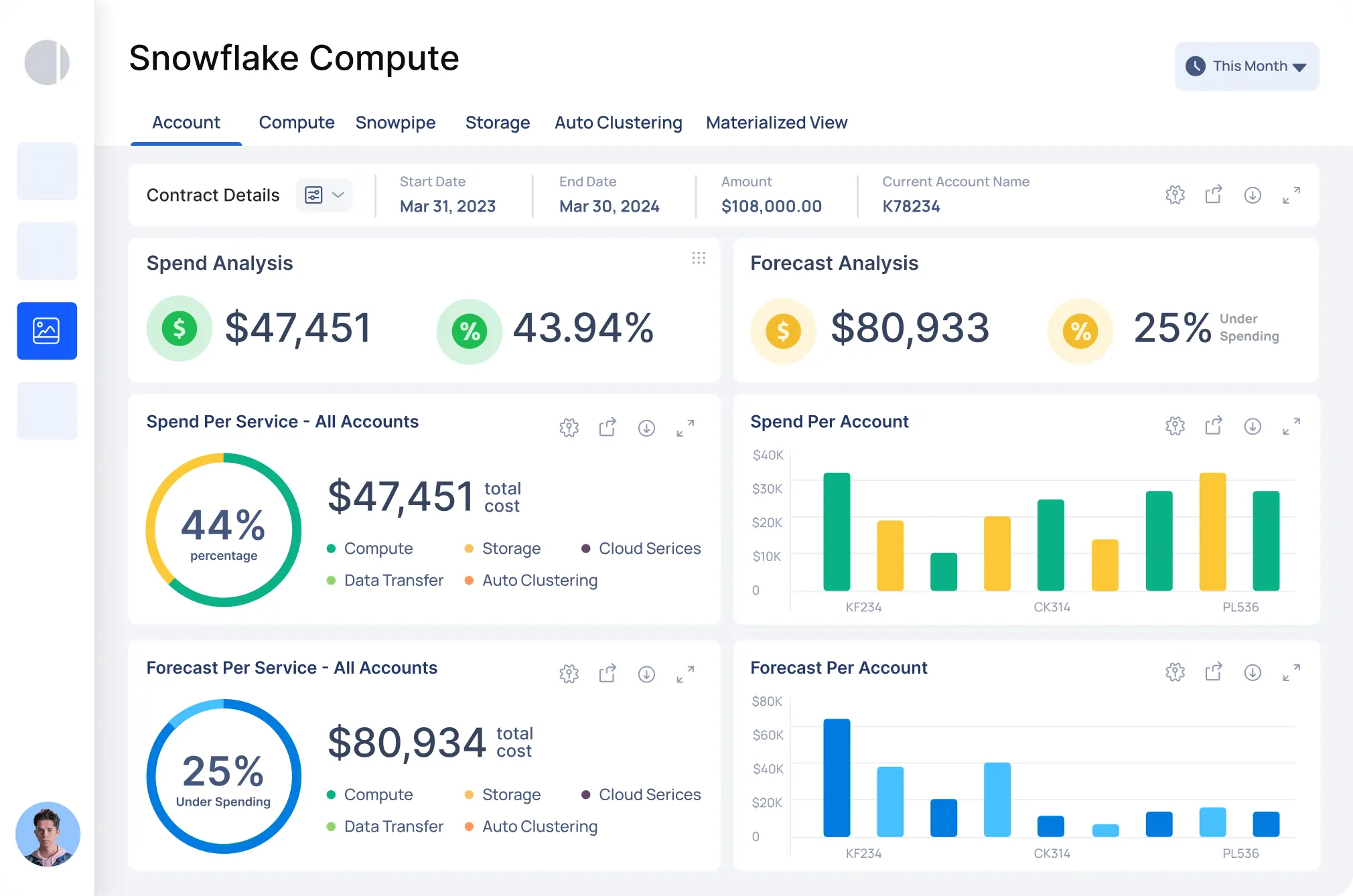Switch to the Snowpipe tab
Image resolution: width=1353 pixels, height=896 pixels.
395,123
